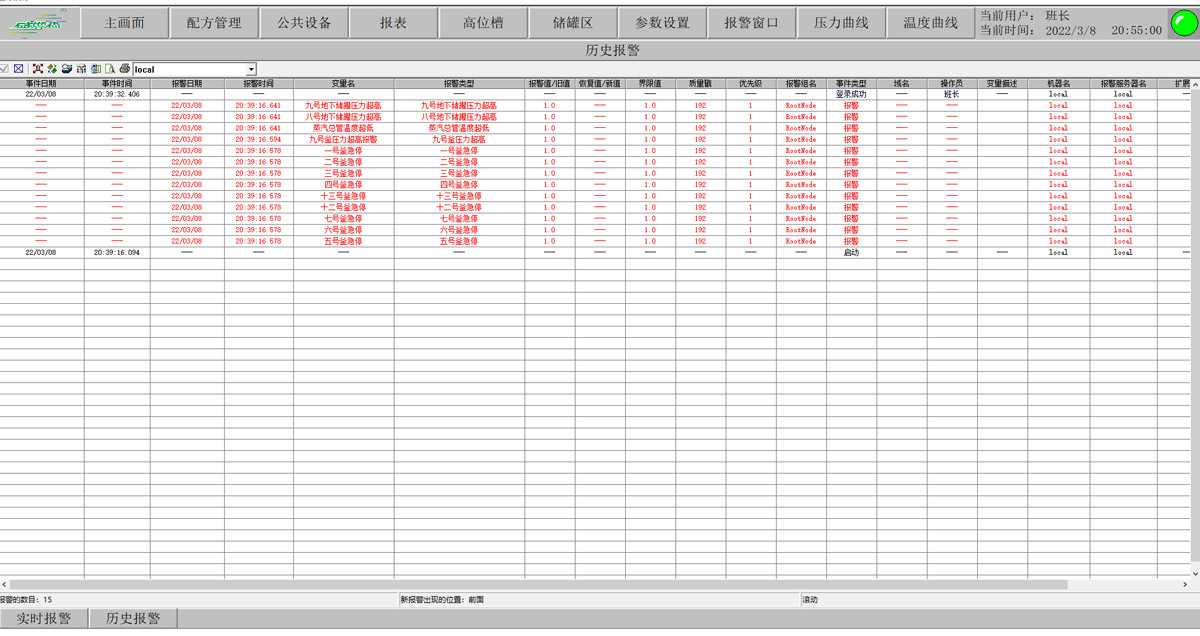Expand the local server dropdown arrow
Image resolution: width=1200 pixels, height=636 pixels.
pyautogui.click(x=251, y=69)
